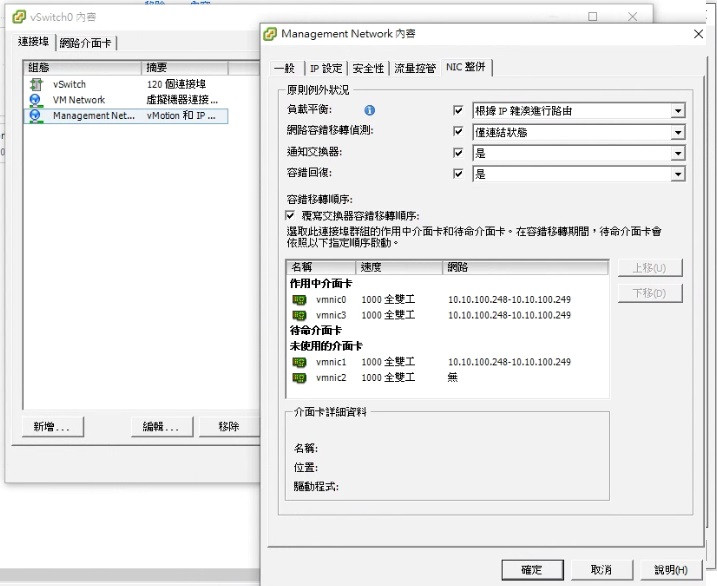
Task: Click 120 個連接埠 summary cell
Action: pos(176,84)
